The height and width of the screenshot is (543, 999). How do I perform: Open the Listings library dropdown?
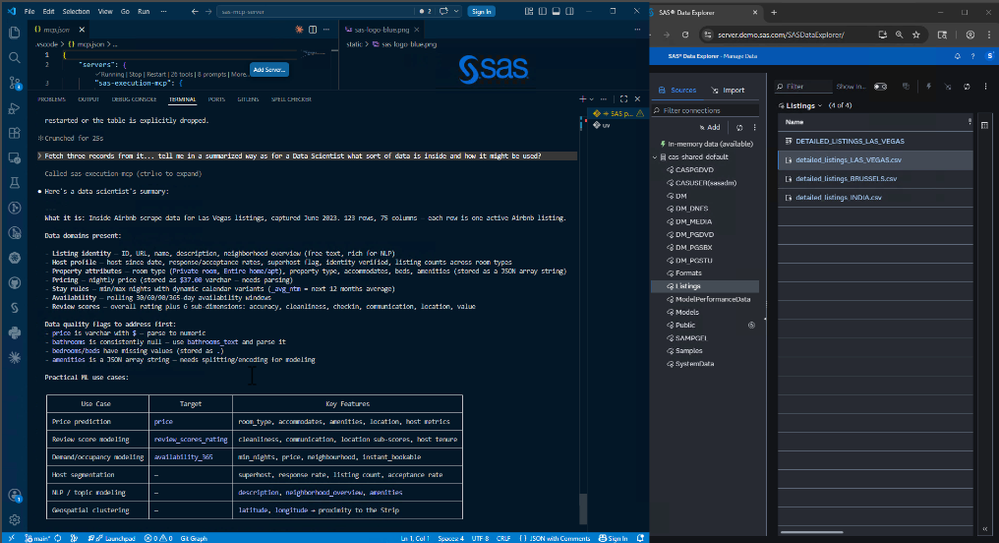coord(801,106)
